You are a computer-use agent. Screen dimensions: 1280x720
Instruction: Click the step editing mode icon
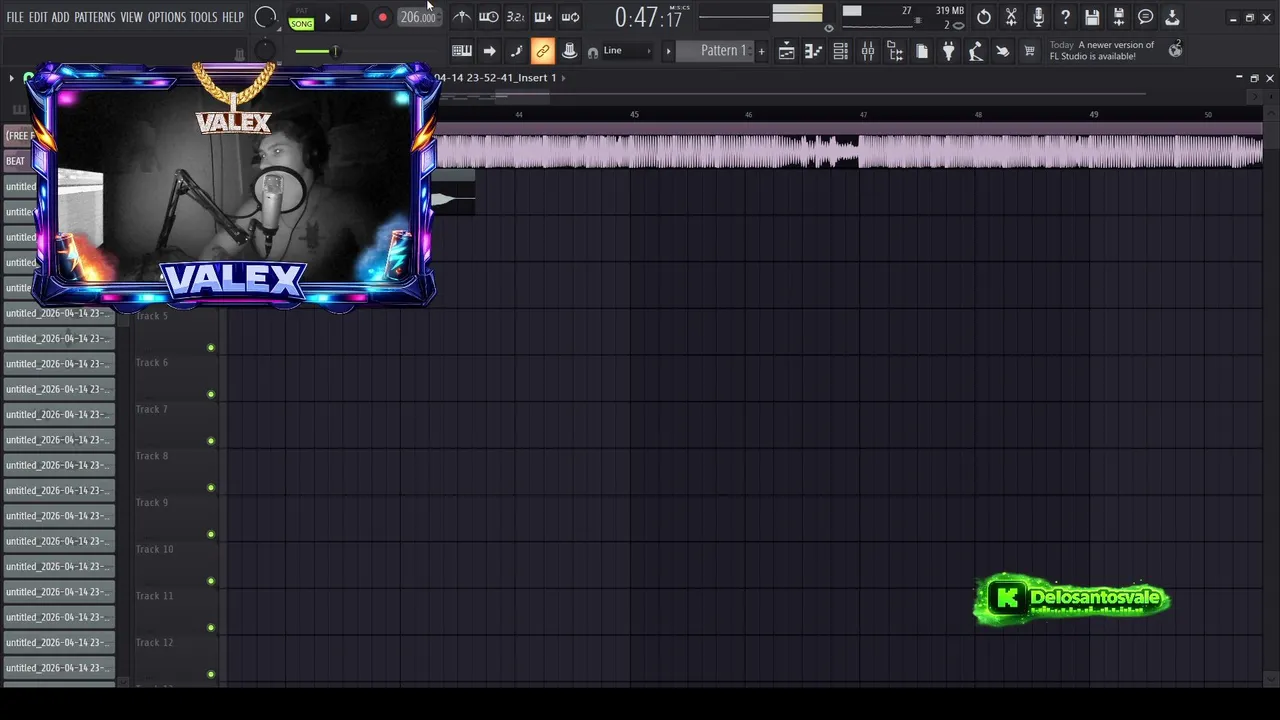point(516,51)
